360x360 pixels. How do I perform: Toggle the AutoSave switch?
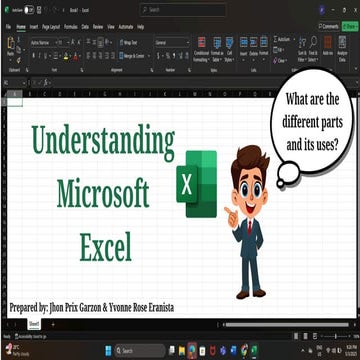[29, 10]
